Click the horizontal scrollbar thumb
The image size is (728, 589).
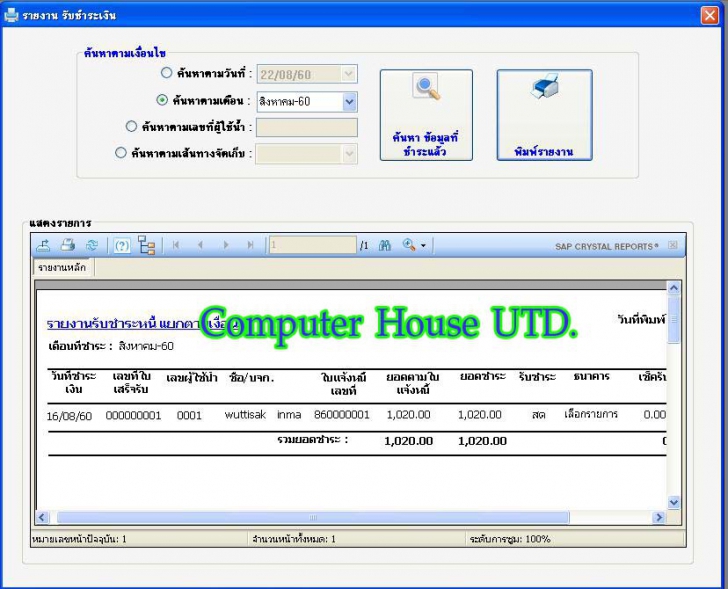point(313,517)
